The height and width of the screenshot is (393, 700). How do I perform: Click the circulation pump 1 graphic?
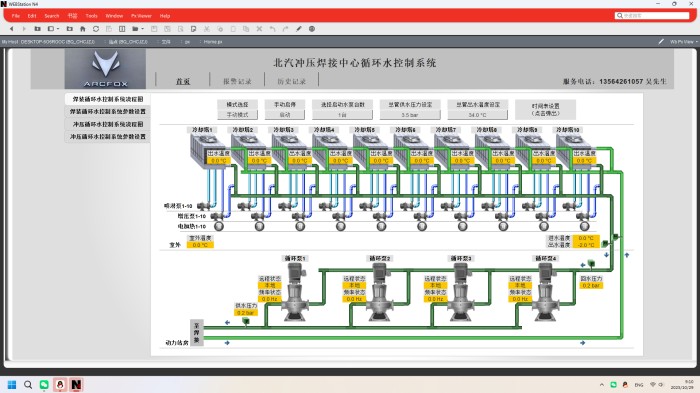(295, 292)
